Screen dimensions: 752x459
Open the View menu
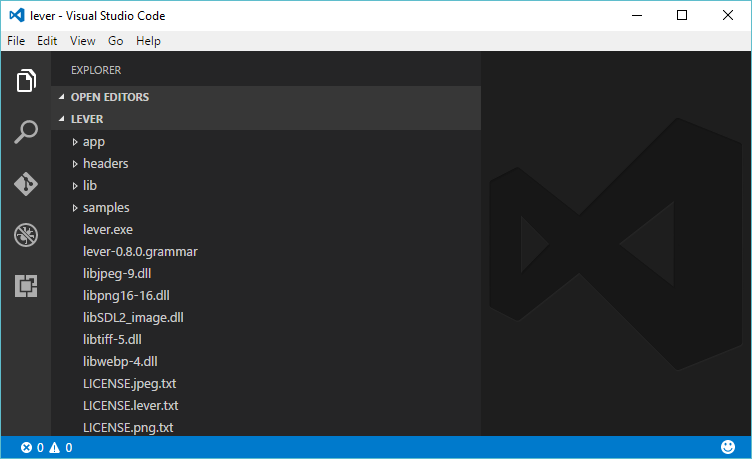(83, 41)
